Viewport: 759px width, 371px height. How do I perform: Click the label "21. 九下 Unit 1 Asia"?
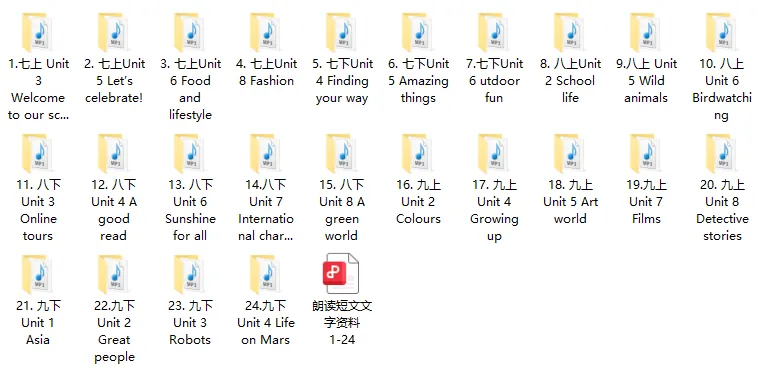(x=38, y=323)
